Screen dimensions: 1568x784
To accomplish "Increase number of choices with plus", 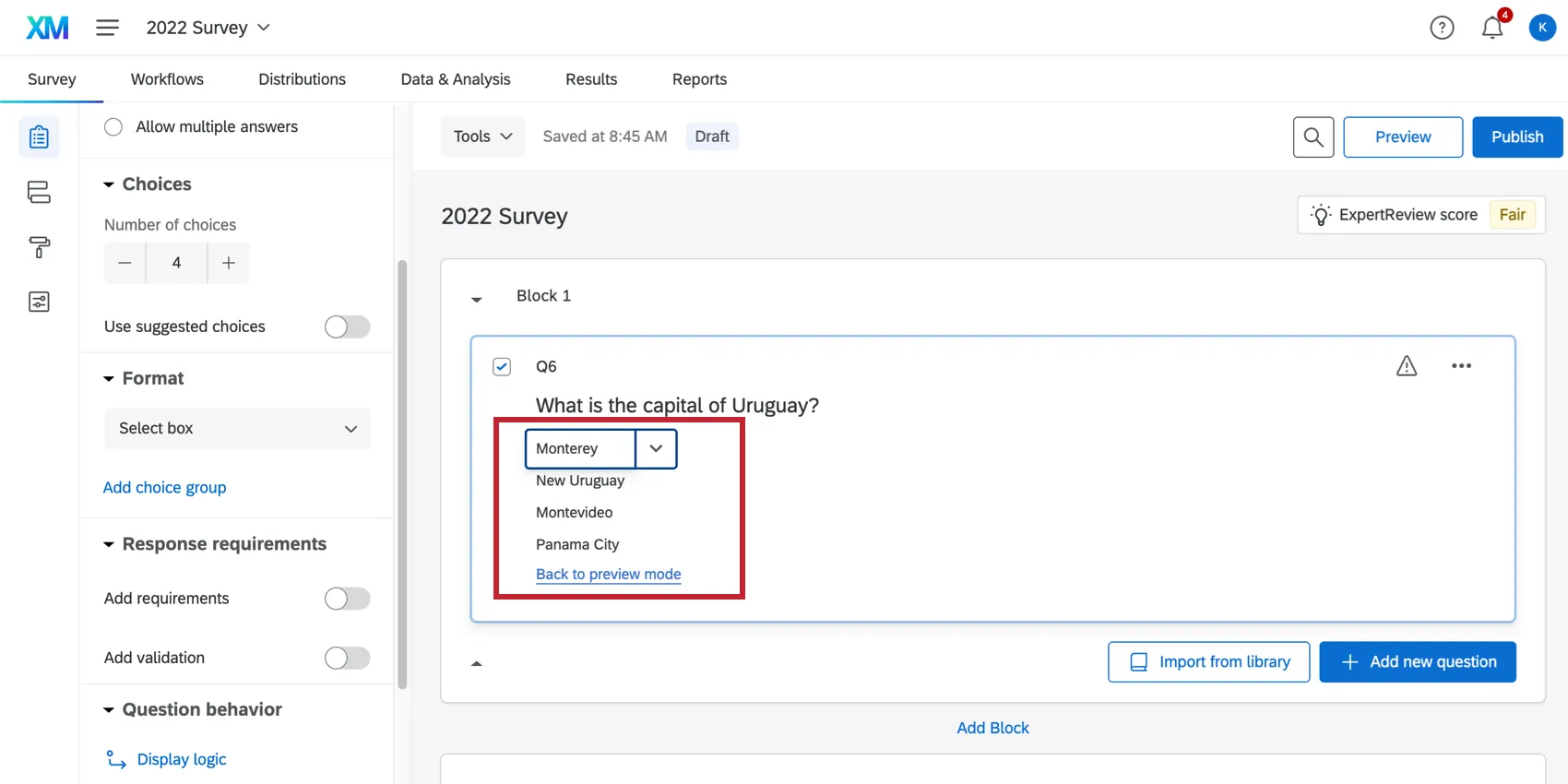I will coord(229,263).
